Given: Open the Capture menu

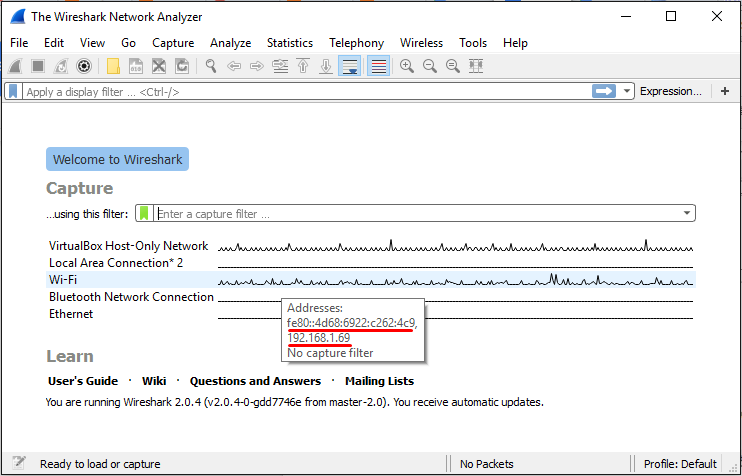Looking at the screenshot, I should pyautogui.click(x=173, y=43).
